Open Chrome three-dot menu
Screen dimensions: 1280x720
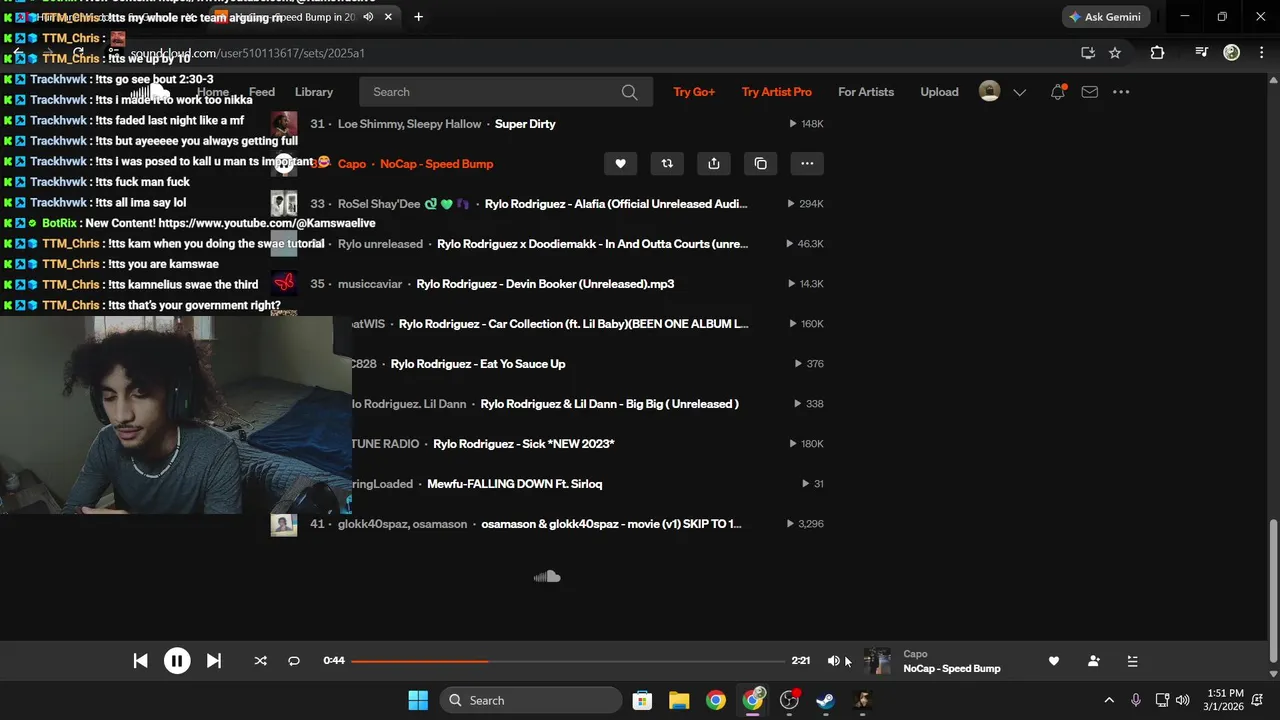[x=1261, y=53]
